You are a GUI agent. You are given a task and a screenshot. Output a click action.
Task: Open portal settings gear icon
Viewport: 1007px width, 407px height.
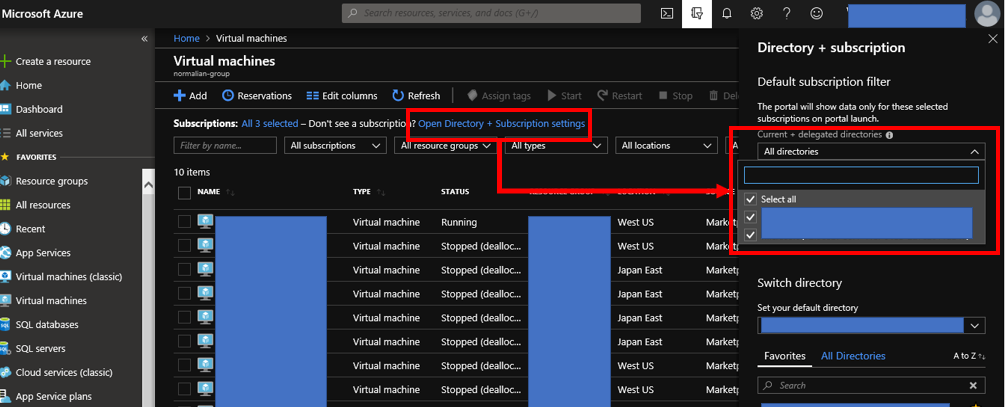757,13
